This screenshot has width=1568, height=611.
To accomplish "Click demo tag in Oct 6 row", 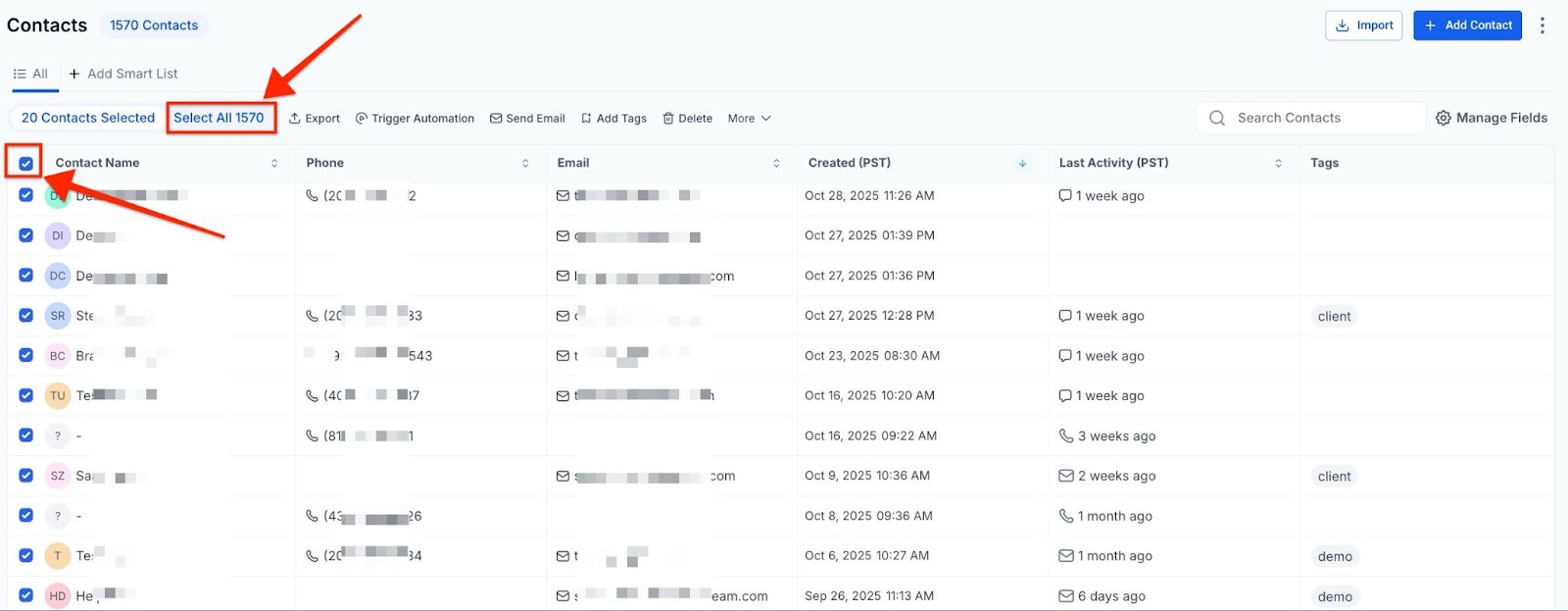I will coord(1335,556).
